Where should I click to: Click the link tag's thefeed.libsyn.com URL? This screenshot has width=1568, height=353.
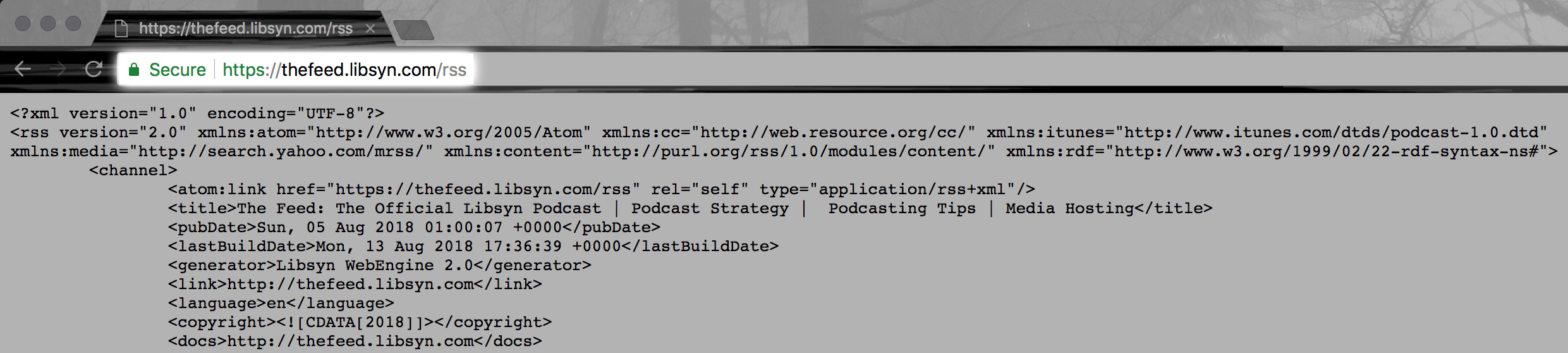click(x=350, y=284)
